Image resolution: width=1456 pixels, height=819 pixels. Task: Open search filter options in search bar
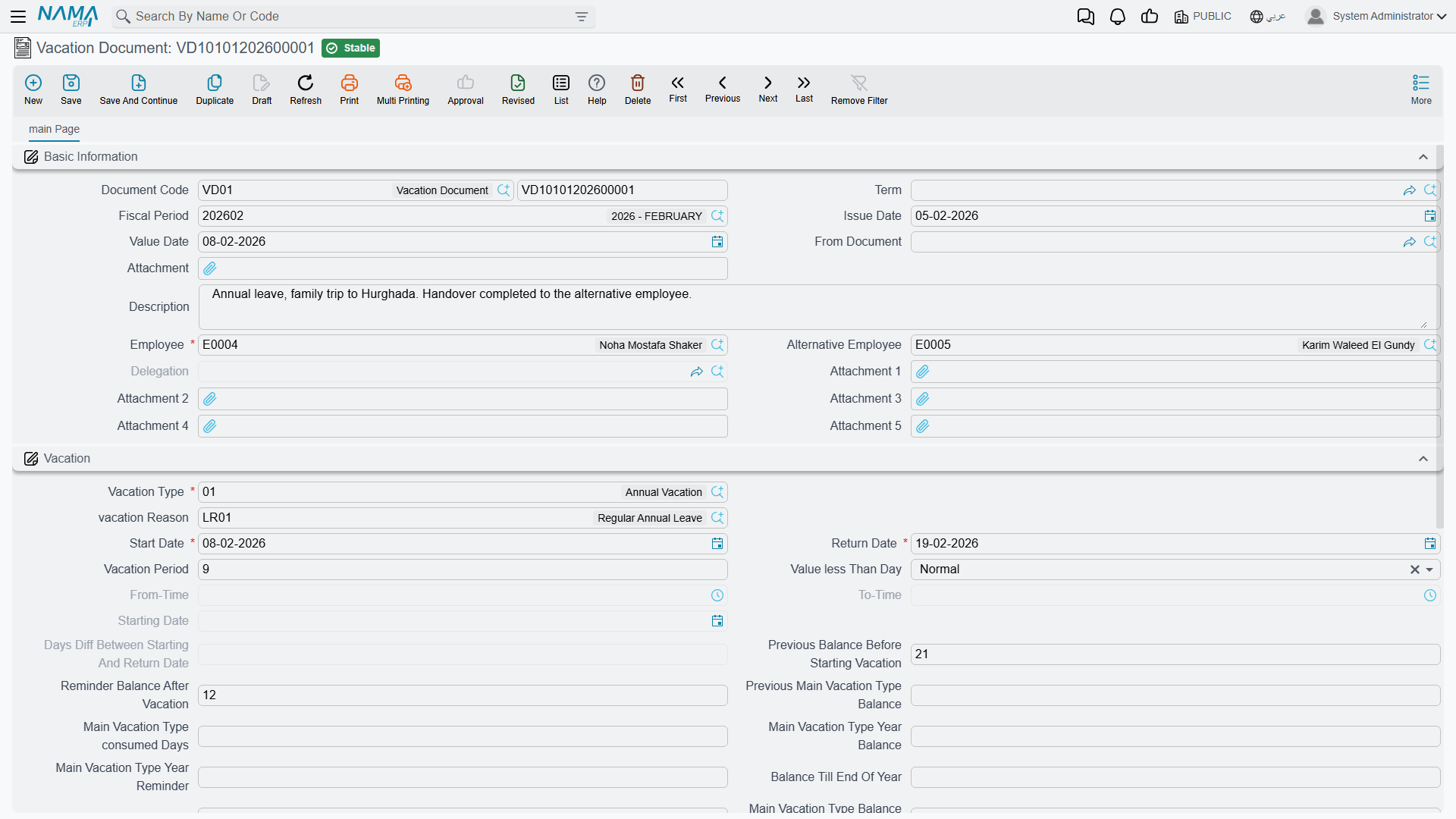pyautogui.click(x=582, y=17)
